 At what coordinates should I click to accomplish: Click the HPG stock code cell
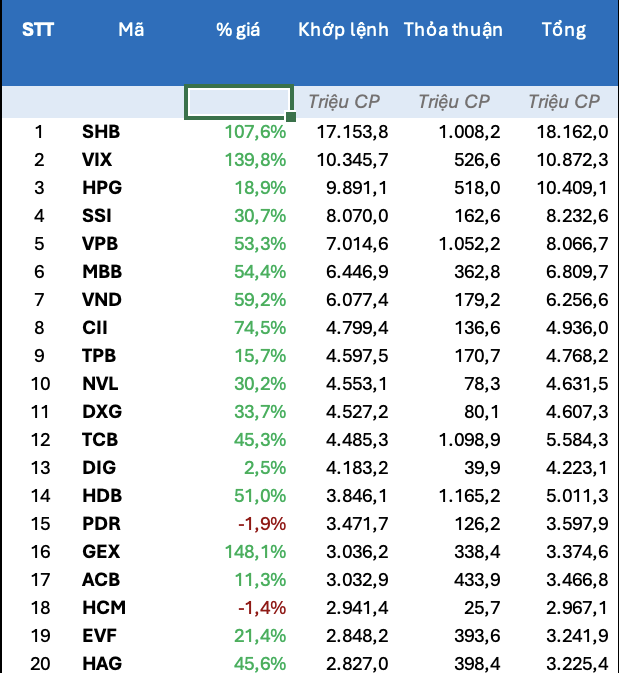click(100, 188)
